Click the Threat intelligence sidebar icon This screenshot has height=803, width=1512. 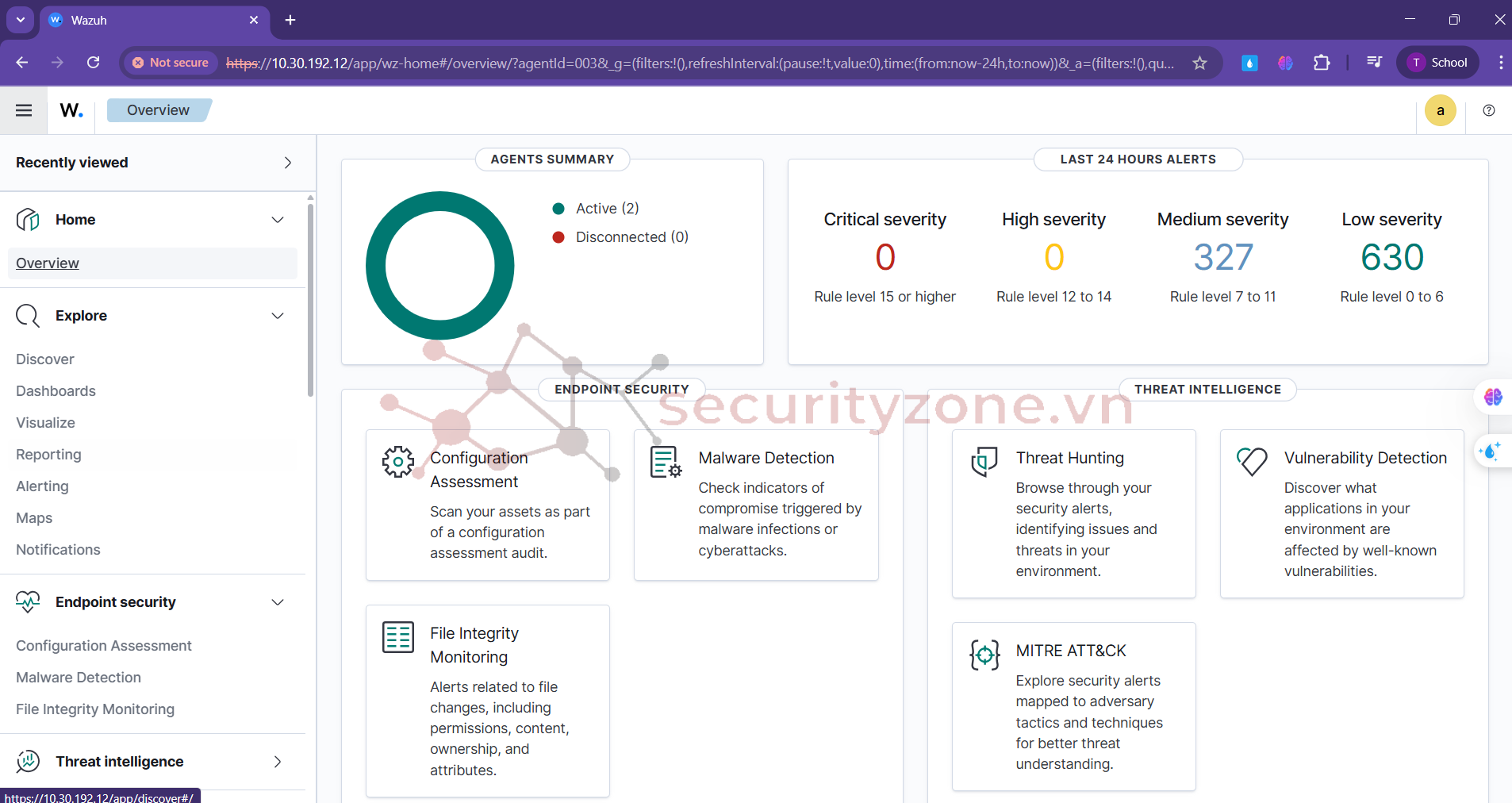tap(28, 762)
